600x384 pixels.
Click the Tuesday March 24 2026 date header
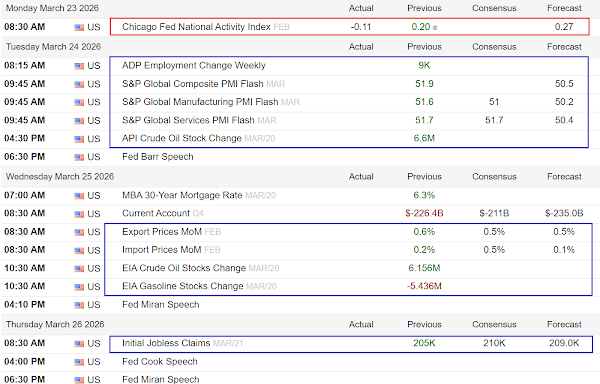53,47
